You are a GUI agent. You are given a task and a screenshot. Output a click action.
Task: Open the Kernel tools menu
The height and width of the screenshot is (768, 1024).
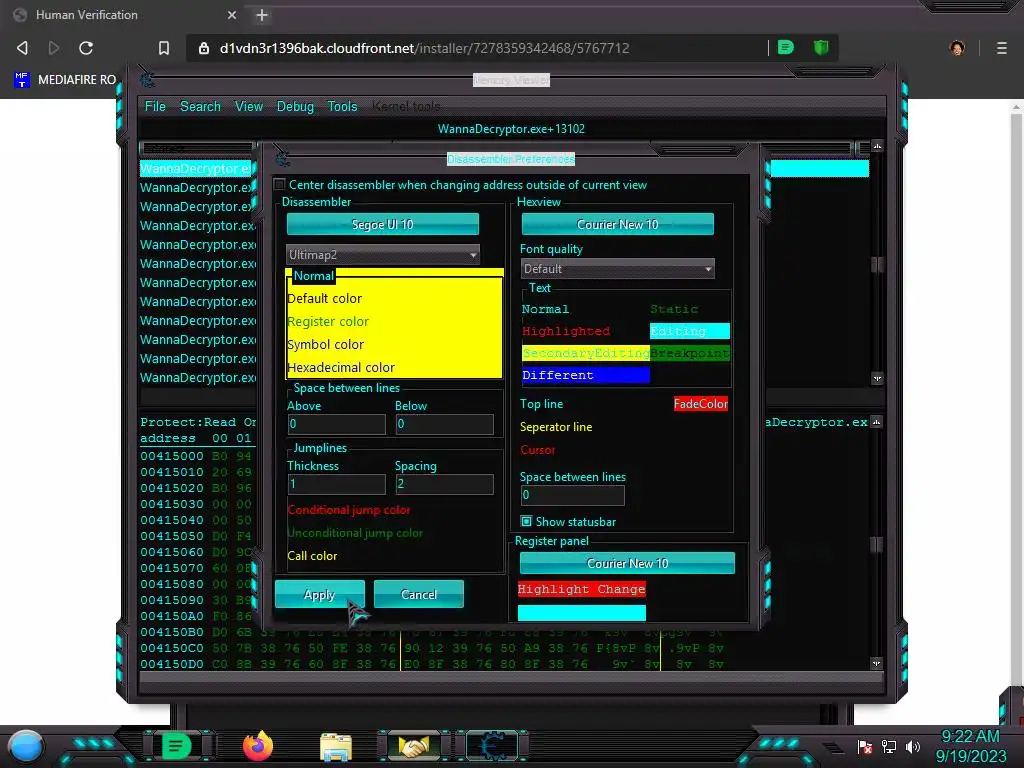[x=406, y=106]
